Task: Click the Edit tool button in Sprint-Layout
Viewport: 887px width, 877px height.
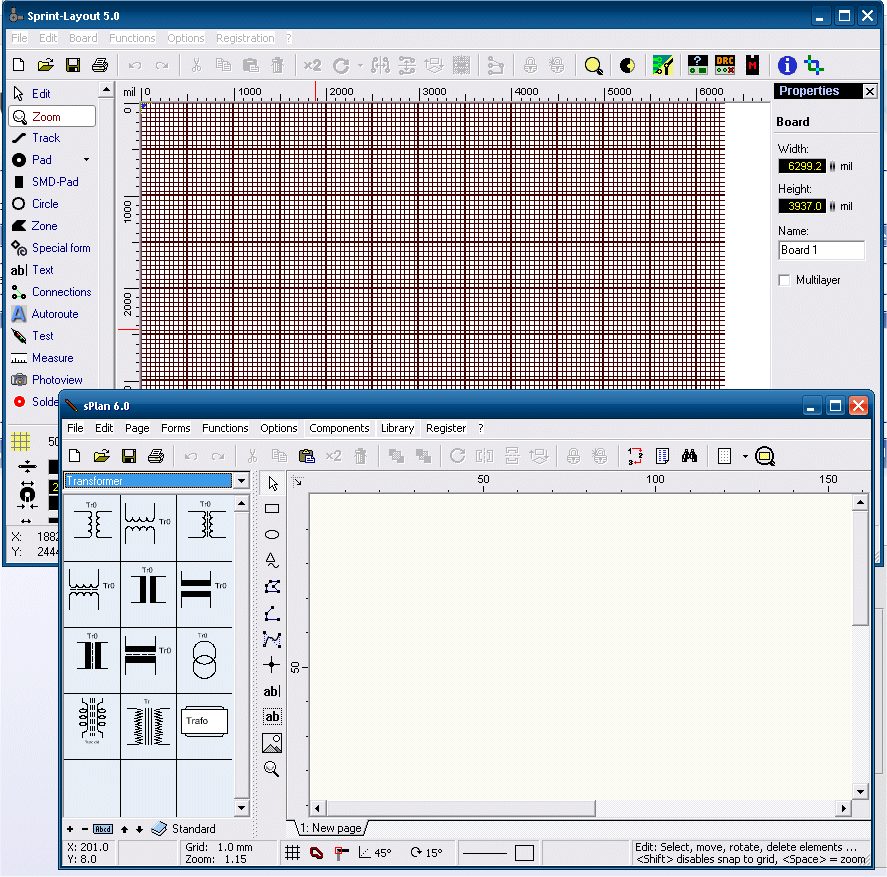Action: 34,94
